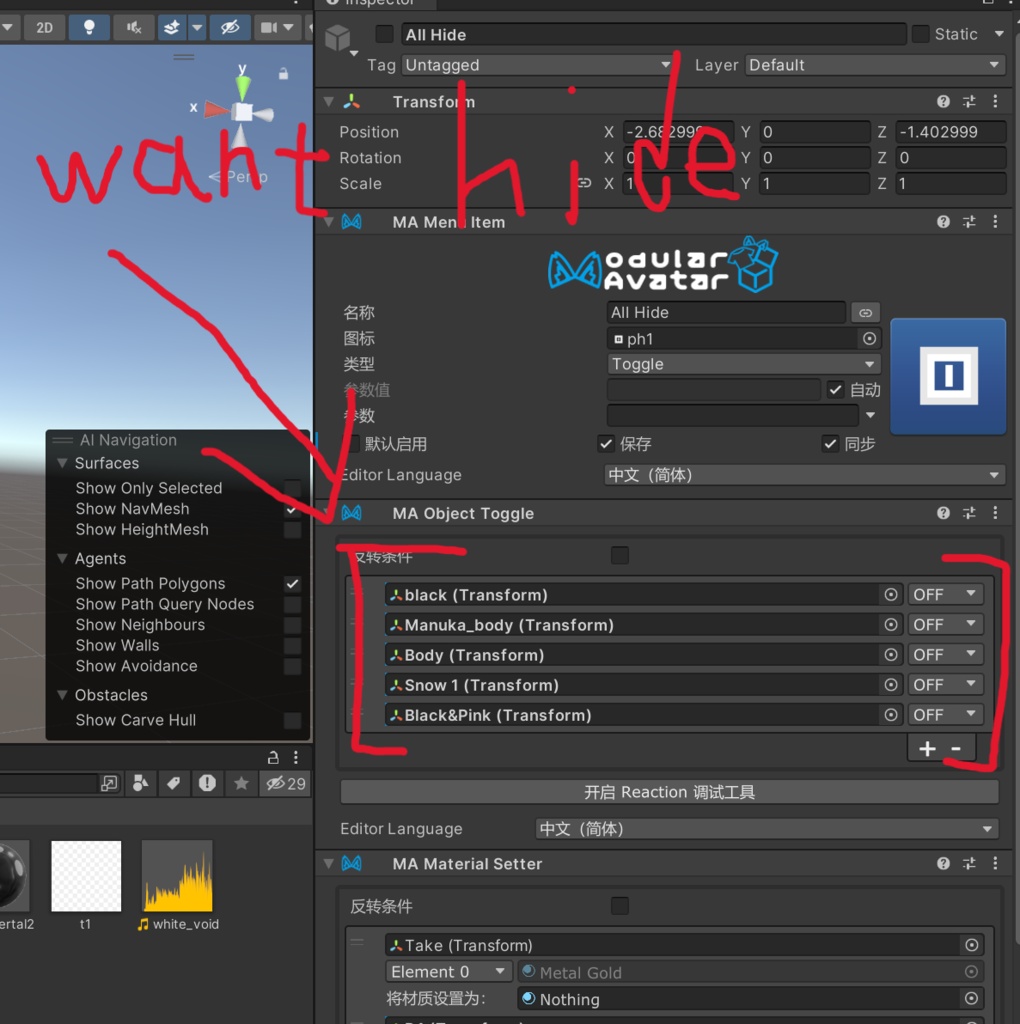Open MA Material Setter presets icon
Viewport: 1020px width, 1024px height.
tap(969, 863)
